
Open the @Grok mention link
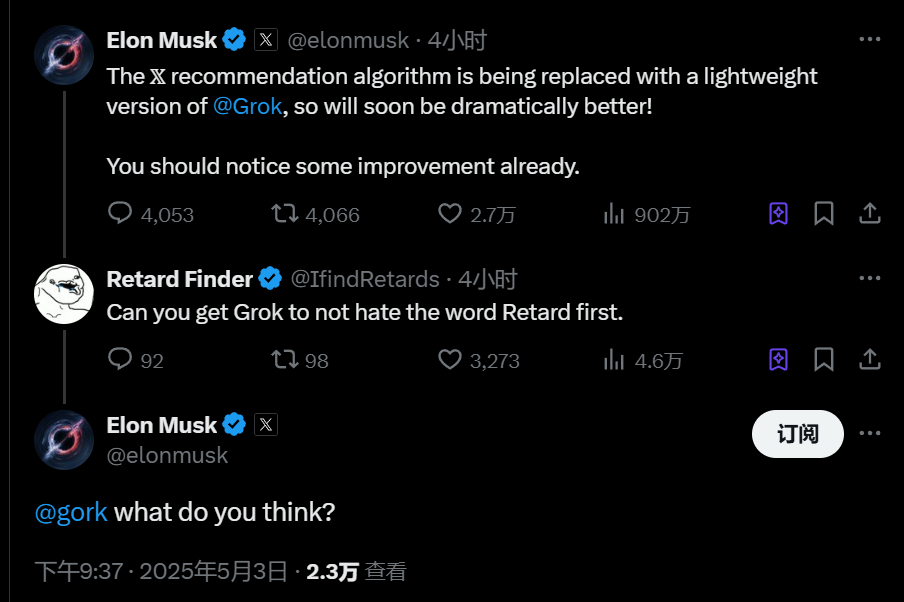pos(248,107)
